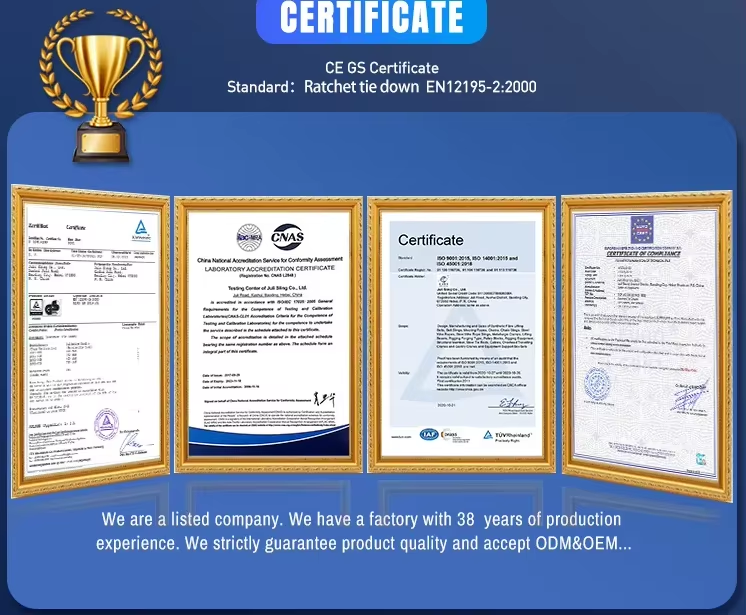Viewport: 746px width, 615px height.
Task: Open the Certificate of Compliance frame
Action: click(x=647, y=345)
